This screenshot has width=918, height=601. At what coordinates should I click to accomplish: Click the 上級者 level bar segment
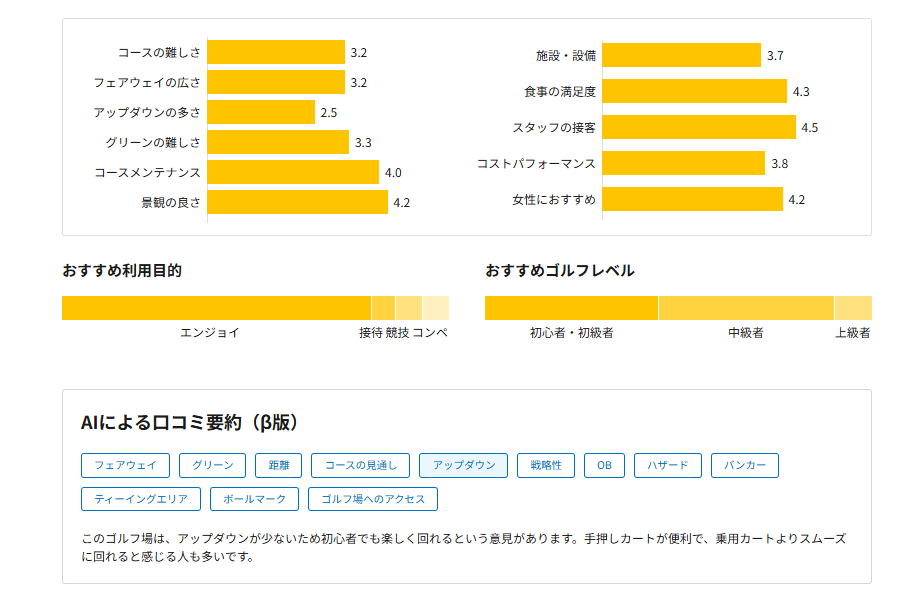point(853,308)
